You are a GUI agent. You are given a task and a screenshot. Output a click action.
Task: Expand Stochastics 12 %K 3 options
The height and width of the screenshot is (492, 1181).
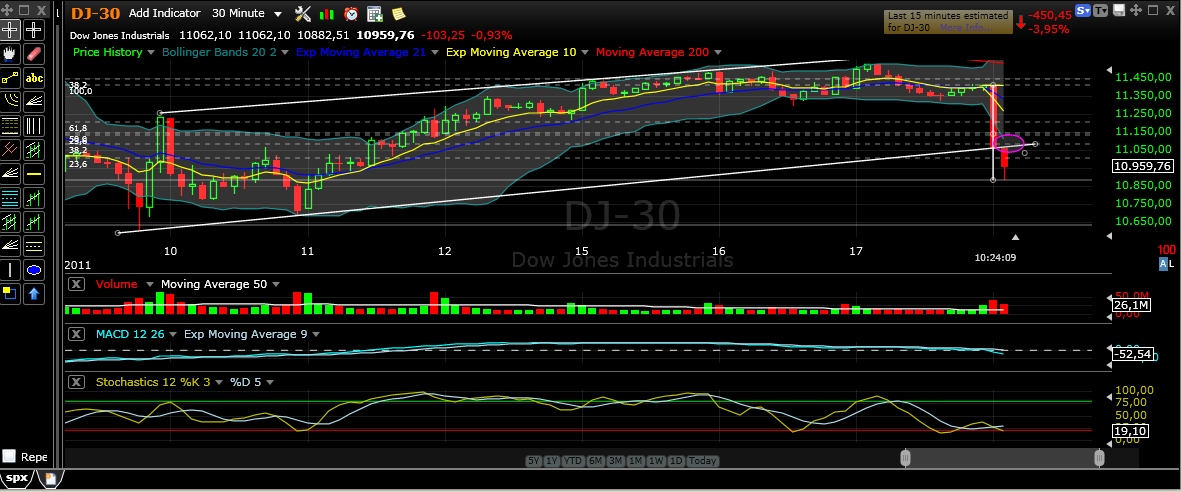click(x=219, y=383)
